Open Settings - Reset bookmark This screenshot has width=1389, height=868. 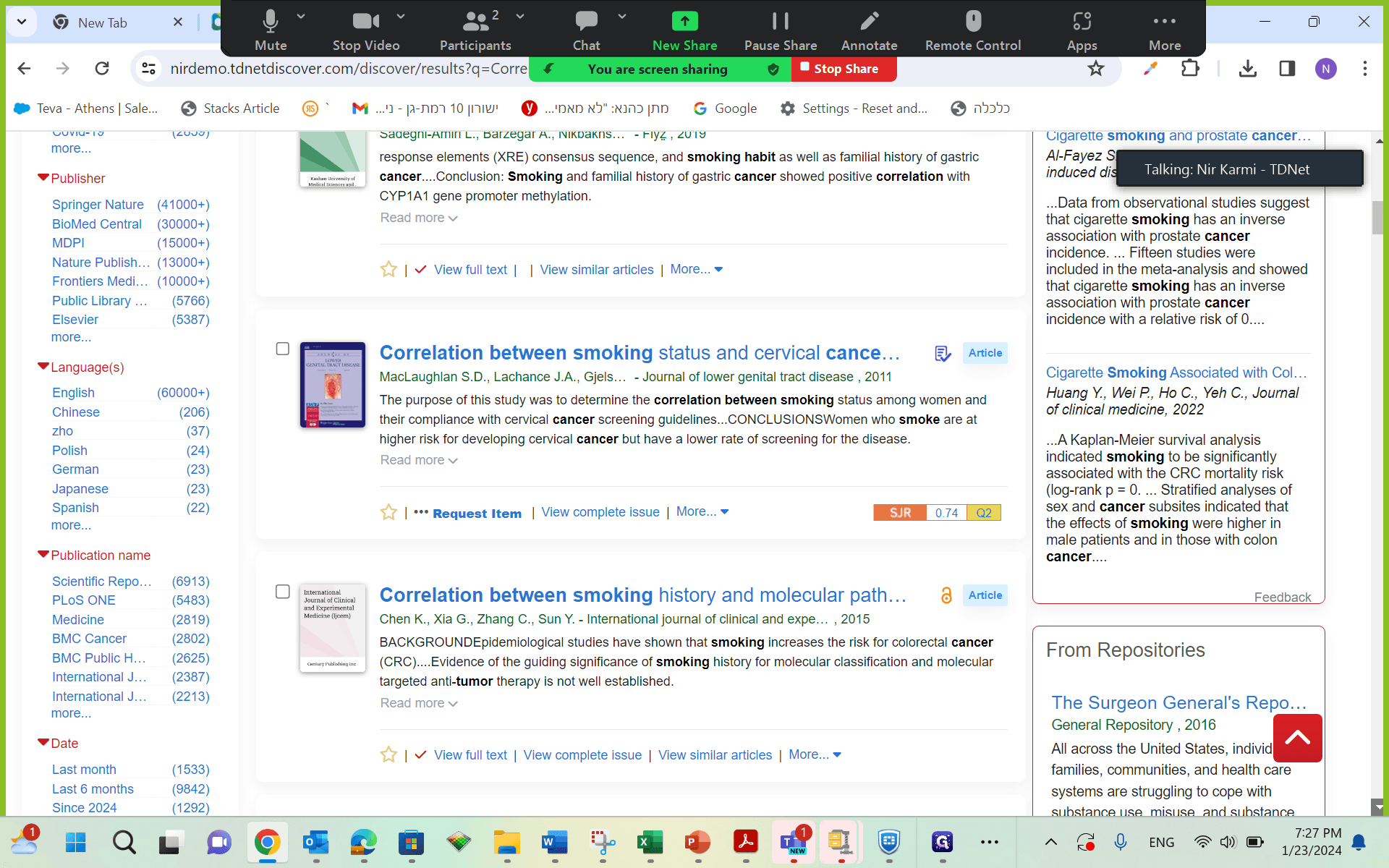(x=854, y=109)
